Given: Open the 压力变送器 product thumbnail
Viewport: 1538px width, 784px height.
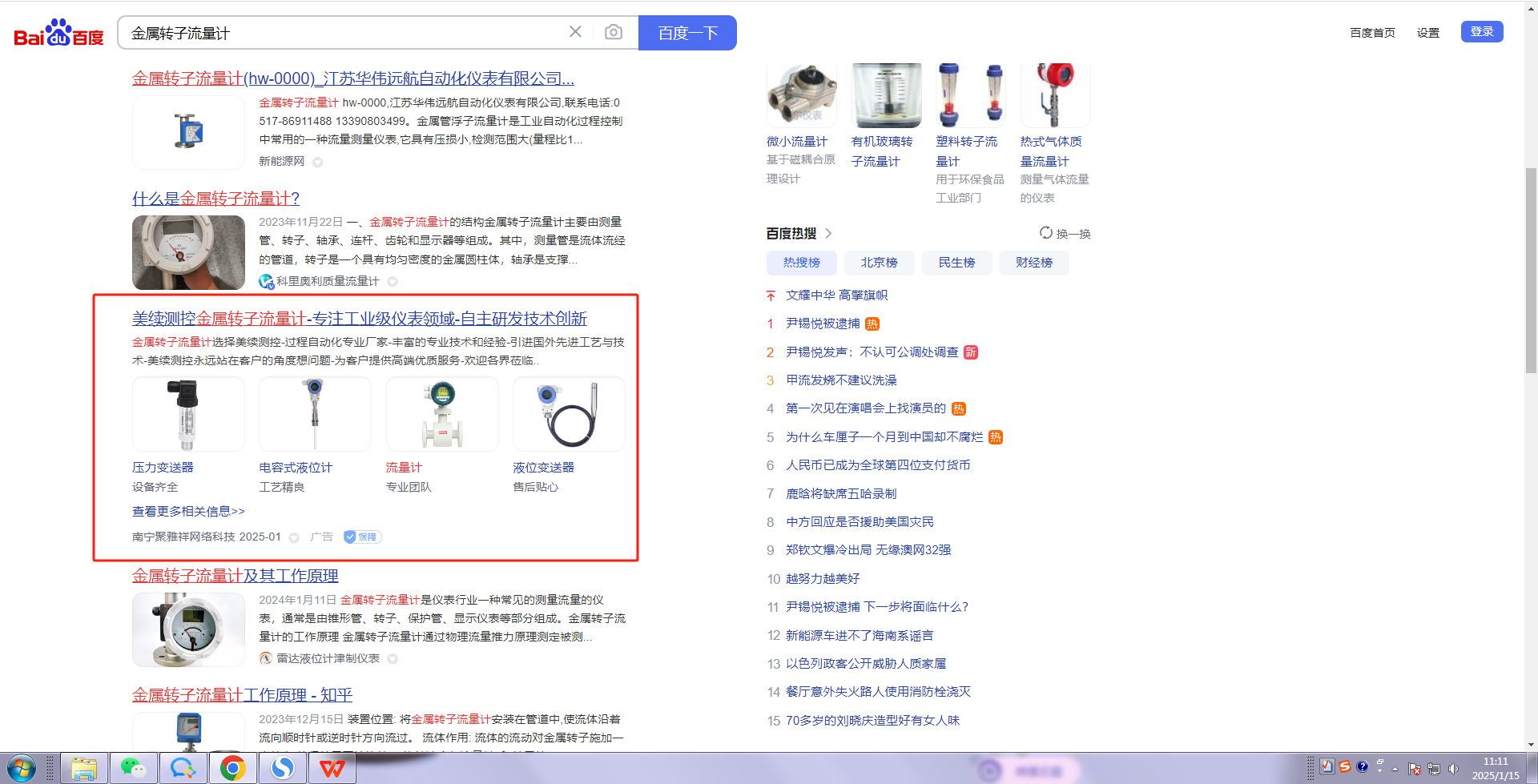Looking at the screenshot, I should coord(188,414).
